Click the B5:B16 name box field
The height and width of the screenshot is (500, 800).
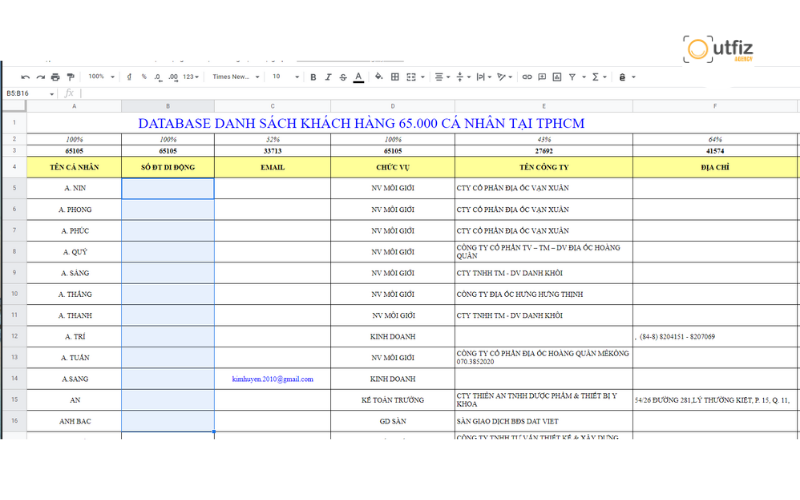25,93
